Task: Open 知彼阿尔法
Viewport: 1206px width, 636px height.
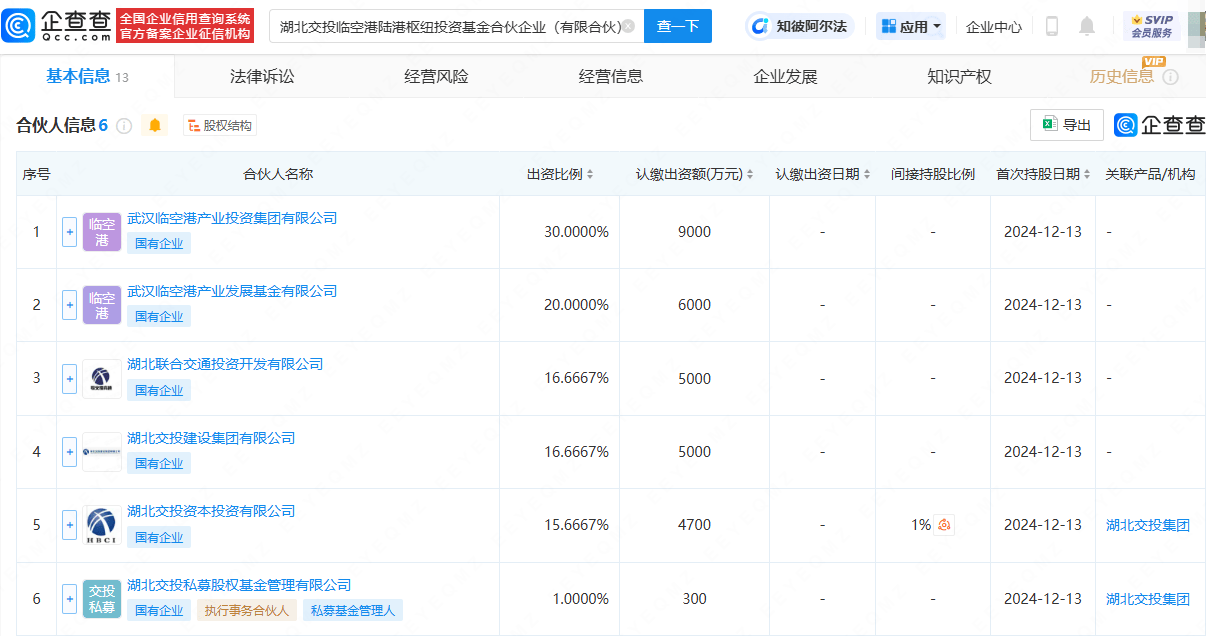Action: [800, 27]
